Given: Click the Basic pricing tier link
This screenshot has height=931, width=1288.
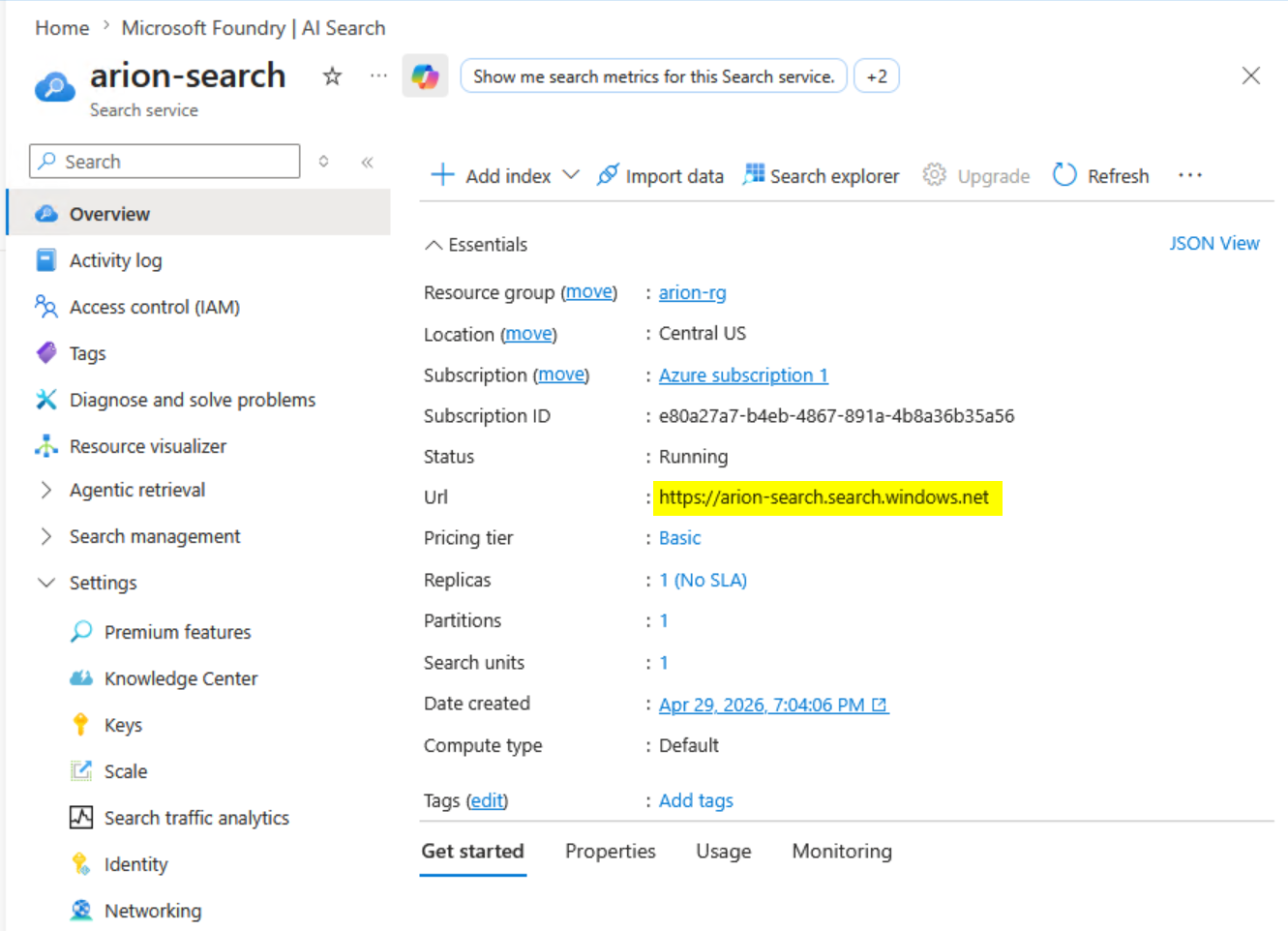Looking at the screenshot, I should click(x=680, y=538).
